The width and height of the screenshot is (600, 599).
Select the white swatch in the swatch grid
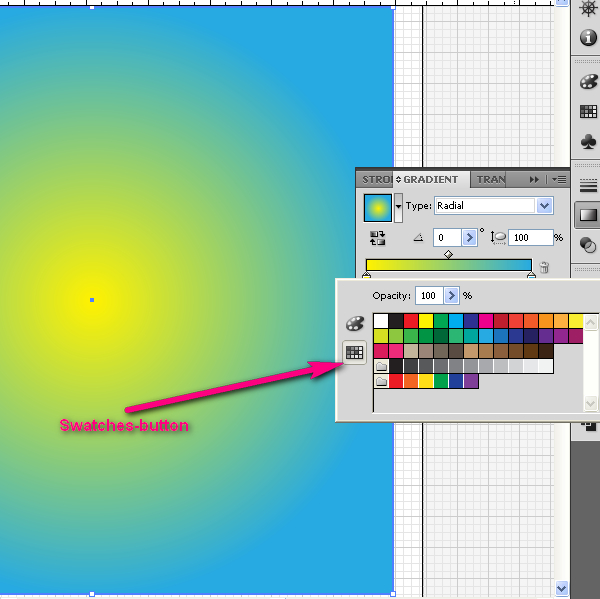click(381, 321)
